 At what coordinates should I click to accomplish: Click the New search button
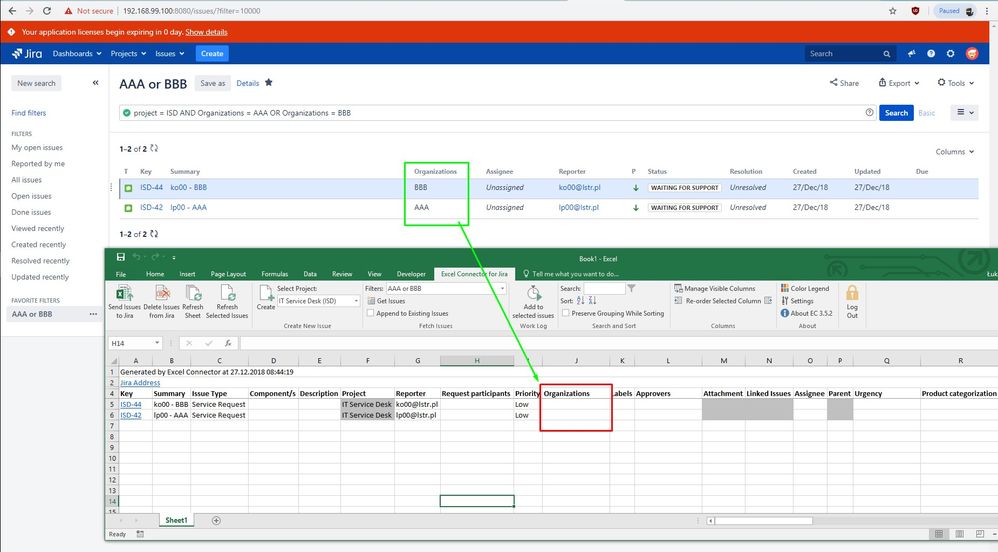pyautogui.click(x=36, y=83)
